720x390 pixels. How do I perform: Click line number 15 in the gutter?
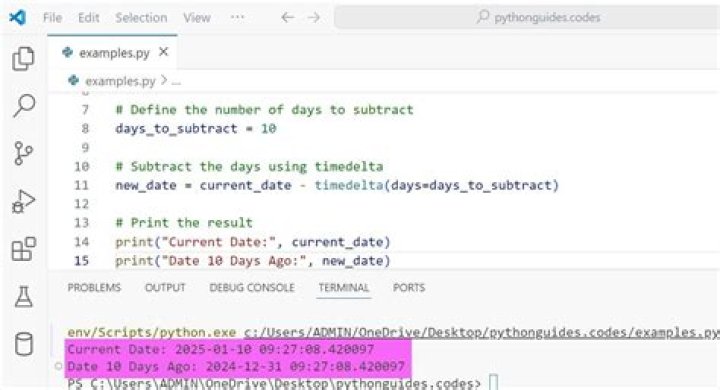(82, 260)
